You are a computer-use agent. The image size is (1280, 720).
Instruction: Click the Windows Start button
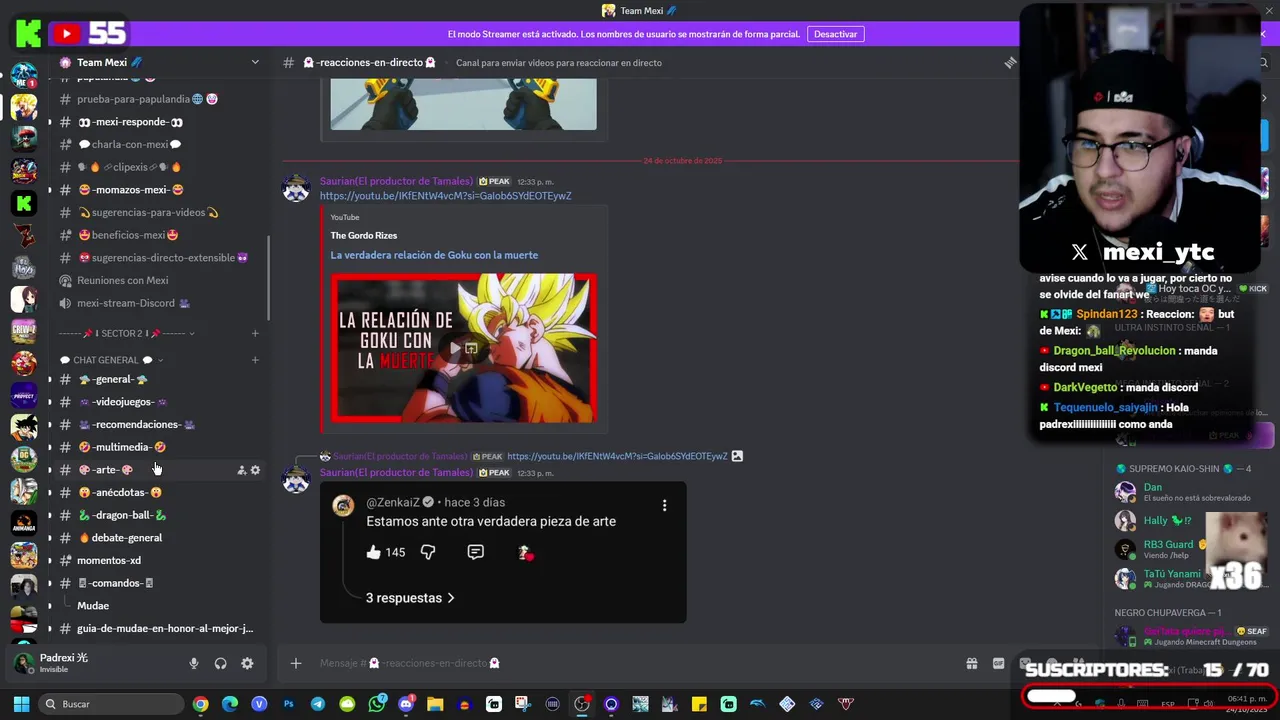pyautogui.click(x=21, y=704)
